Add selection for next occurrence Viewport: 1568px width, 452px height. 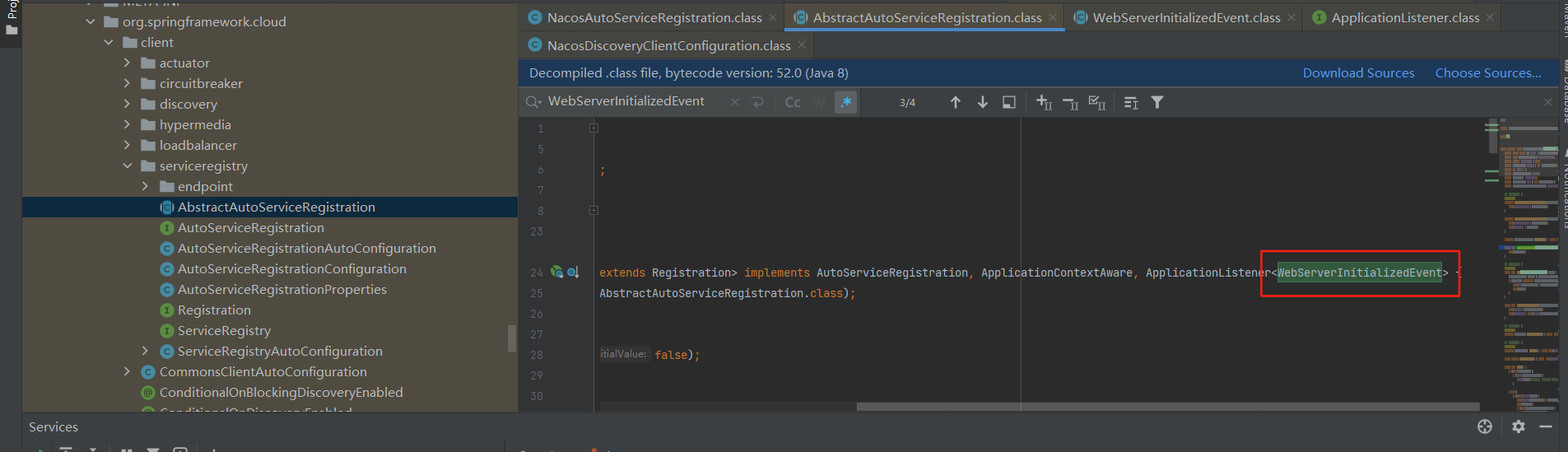click(1044, 102)
